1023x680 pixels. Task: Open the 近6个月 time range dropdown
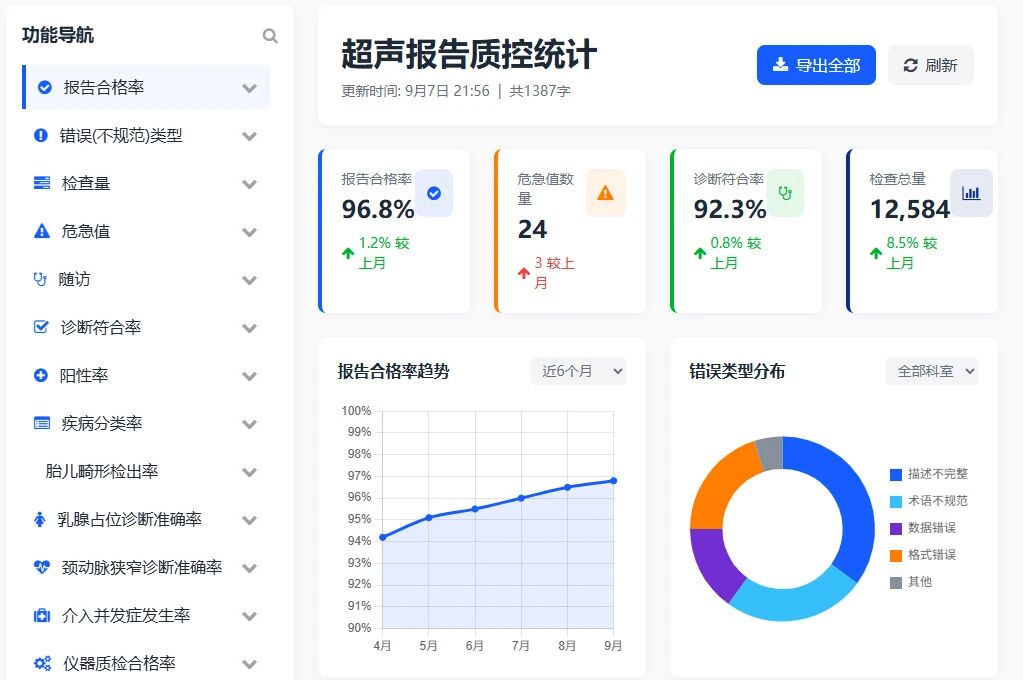click(x=578, y=371)
